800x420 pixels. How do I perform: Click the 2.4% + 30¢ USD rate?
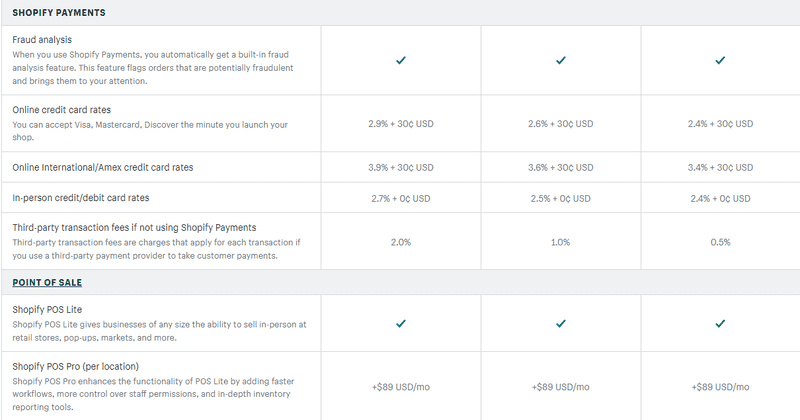click(720, 123)
